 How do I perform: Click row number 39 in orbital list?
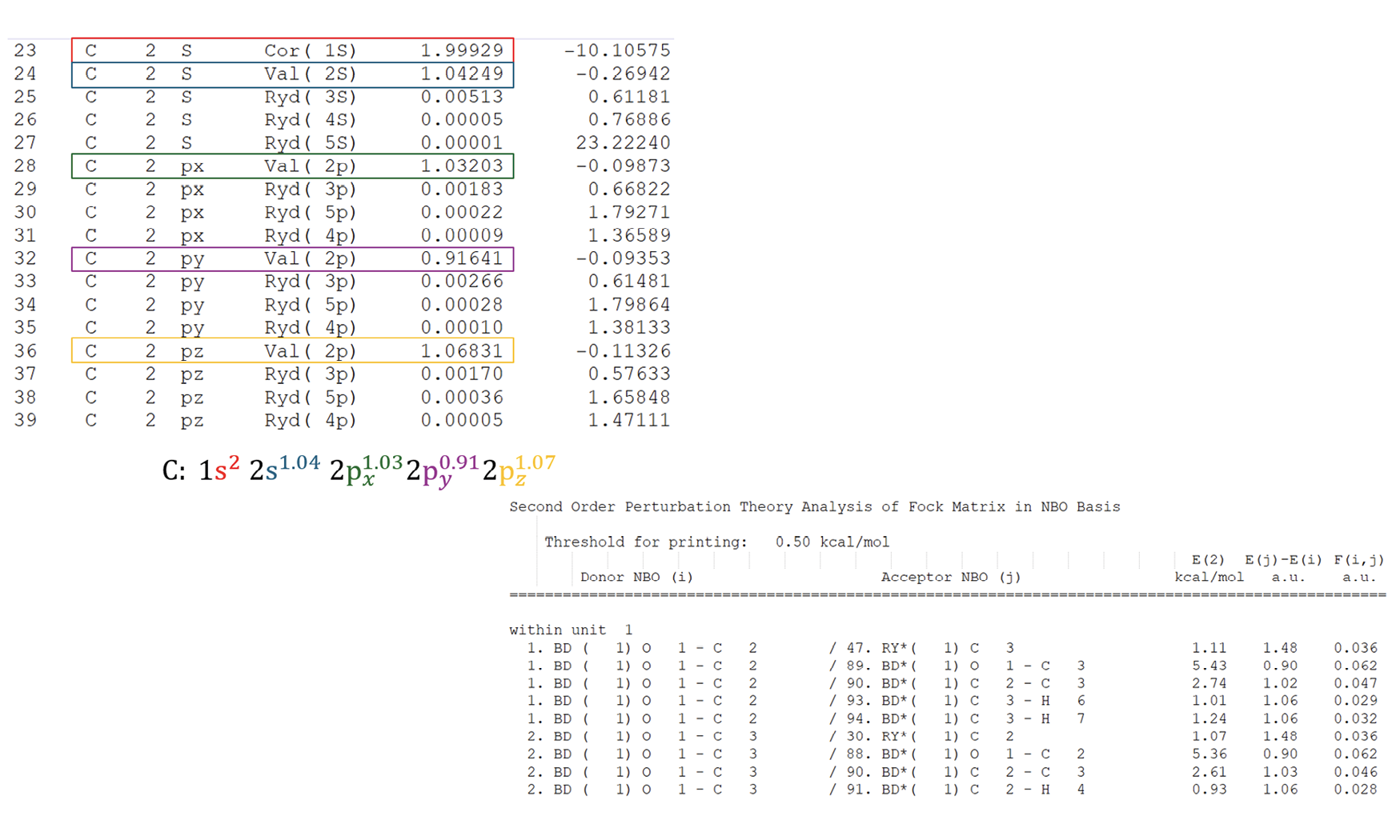point(26,421)
